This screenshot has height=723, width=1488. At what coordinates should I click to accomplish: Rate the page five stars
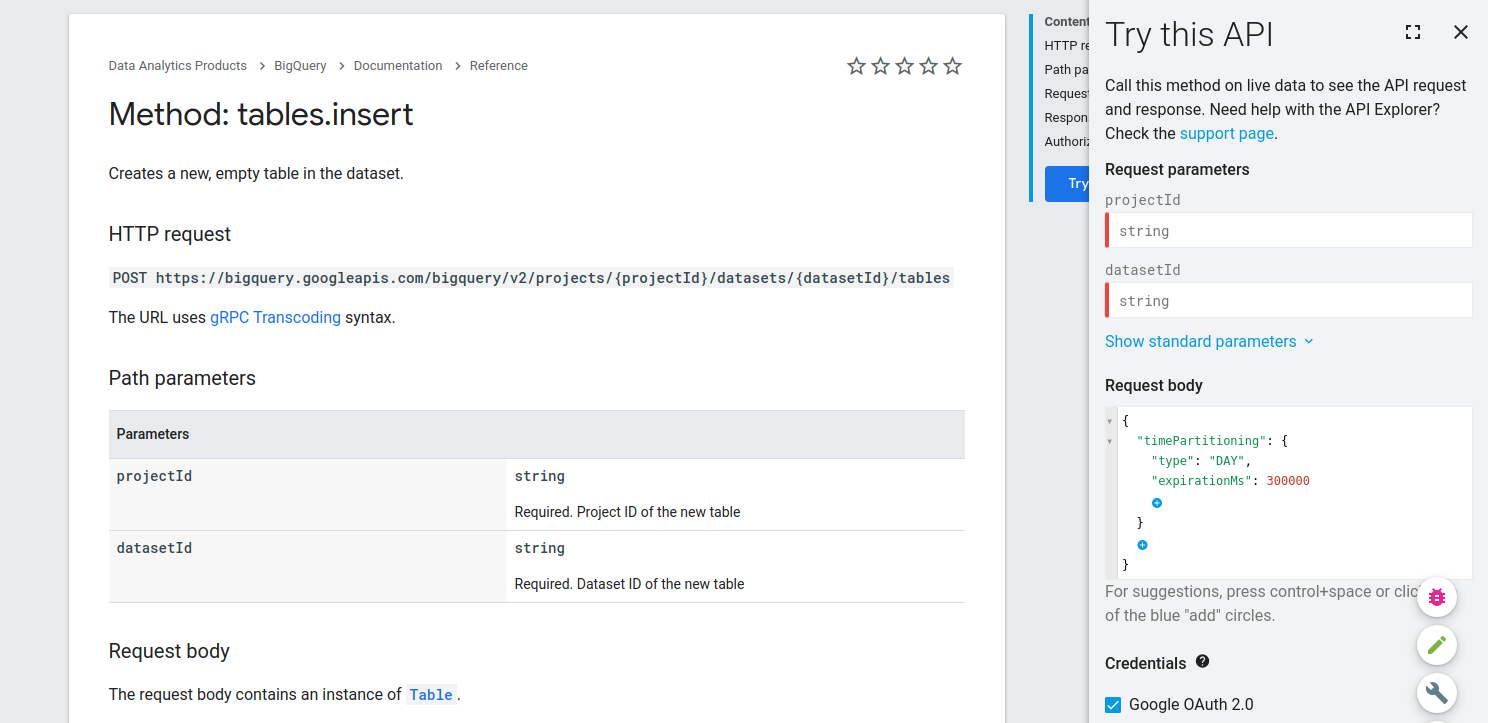pos(953,66)
